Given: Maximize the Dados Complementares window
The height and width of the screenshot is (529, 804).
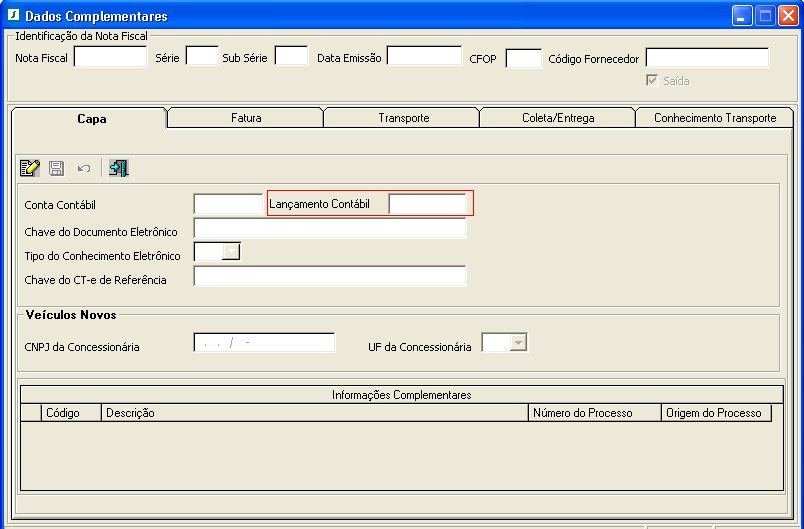Looking at the screenshot, I should point(765,15).
